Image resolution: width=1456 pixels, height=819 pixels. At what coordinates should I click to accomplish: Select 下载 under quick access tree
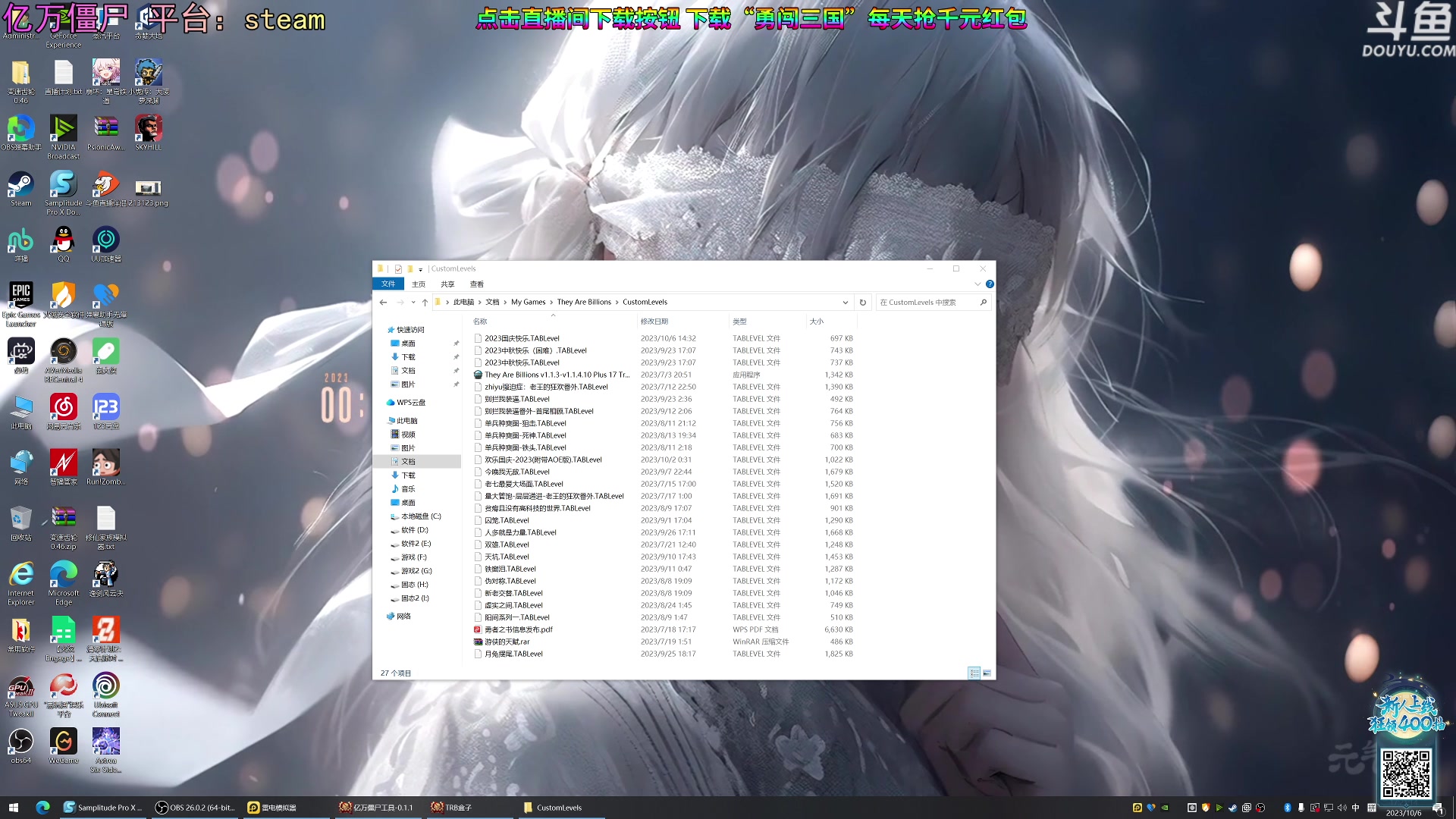tap(408, 357)
